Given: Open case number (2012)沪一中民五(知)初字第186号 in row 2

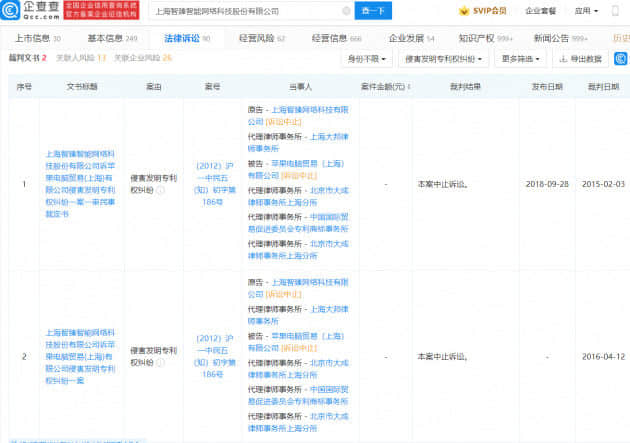Looking at the screenshot, I should 214,356.
